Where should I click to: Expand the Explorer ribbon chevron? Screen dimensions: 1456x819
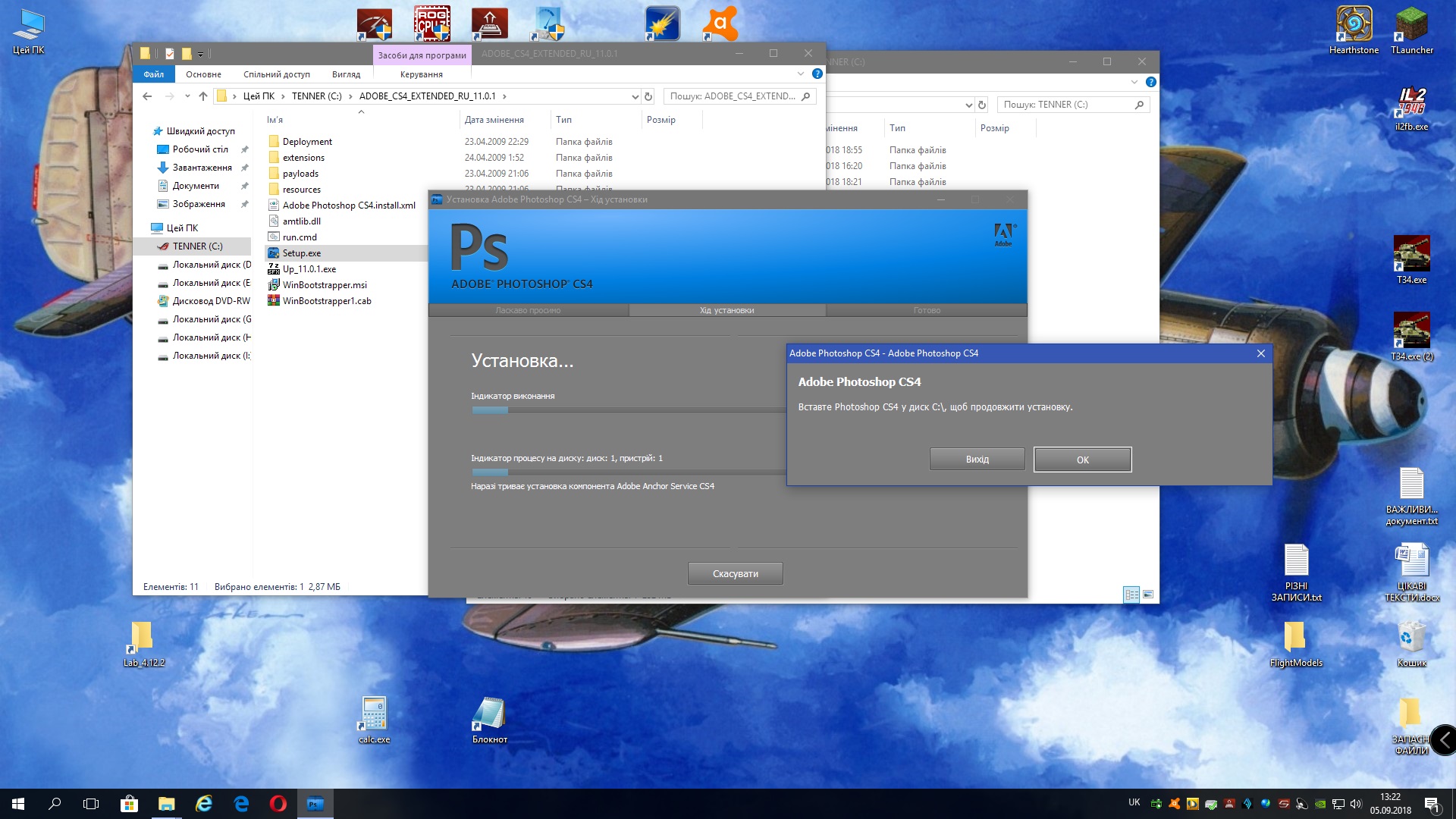point(801,74)
